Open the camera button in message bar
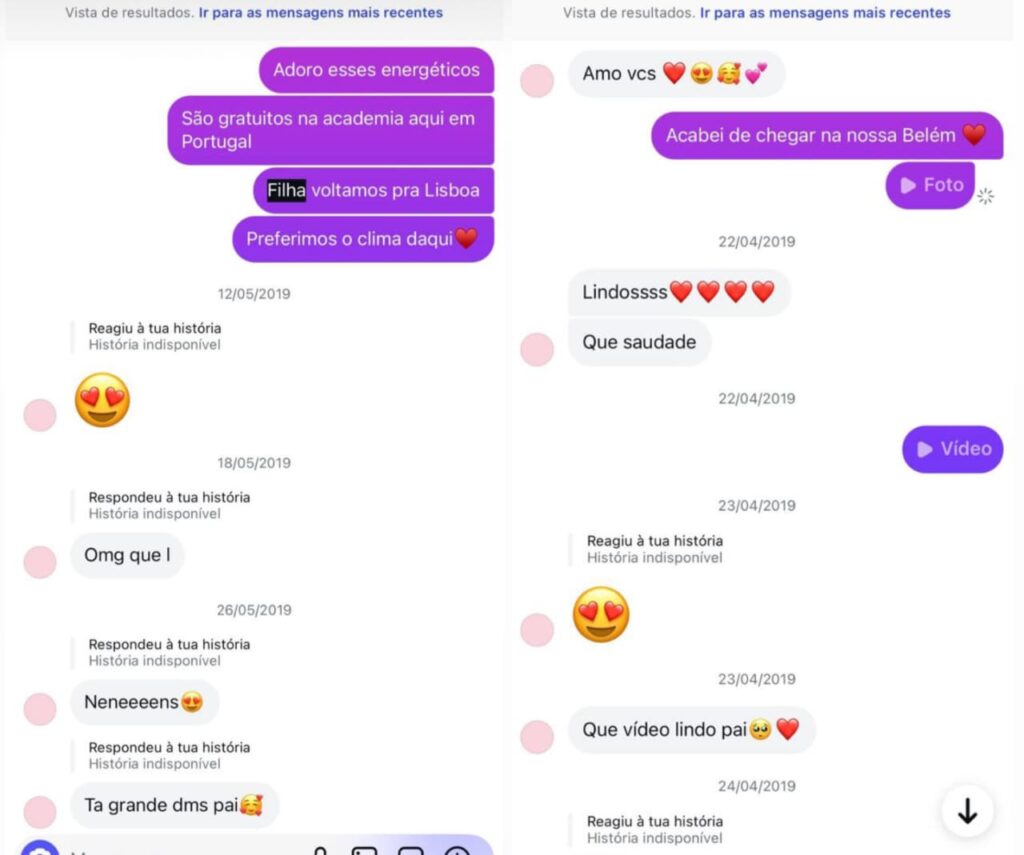The width and height of the screenshot is (1024, 855). (x=40, y=848)
